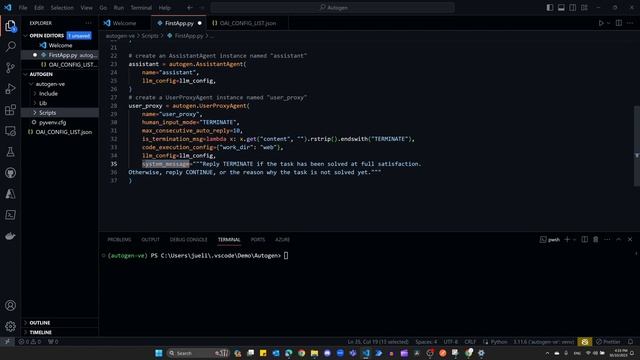Open Explorer views and more actions ellipsis
The width and height of the screenshot is (640, 360).
(x=89, y=23)
